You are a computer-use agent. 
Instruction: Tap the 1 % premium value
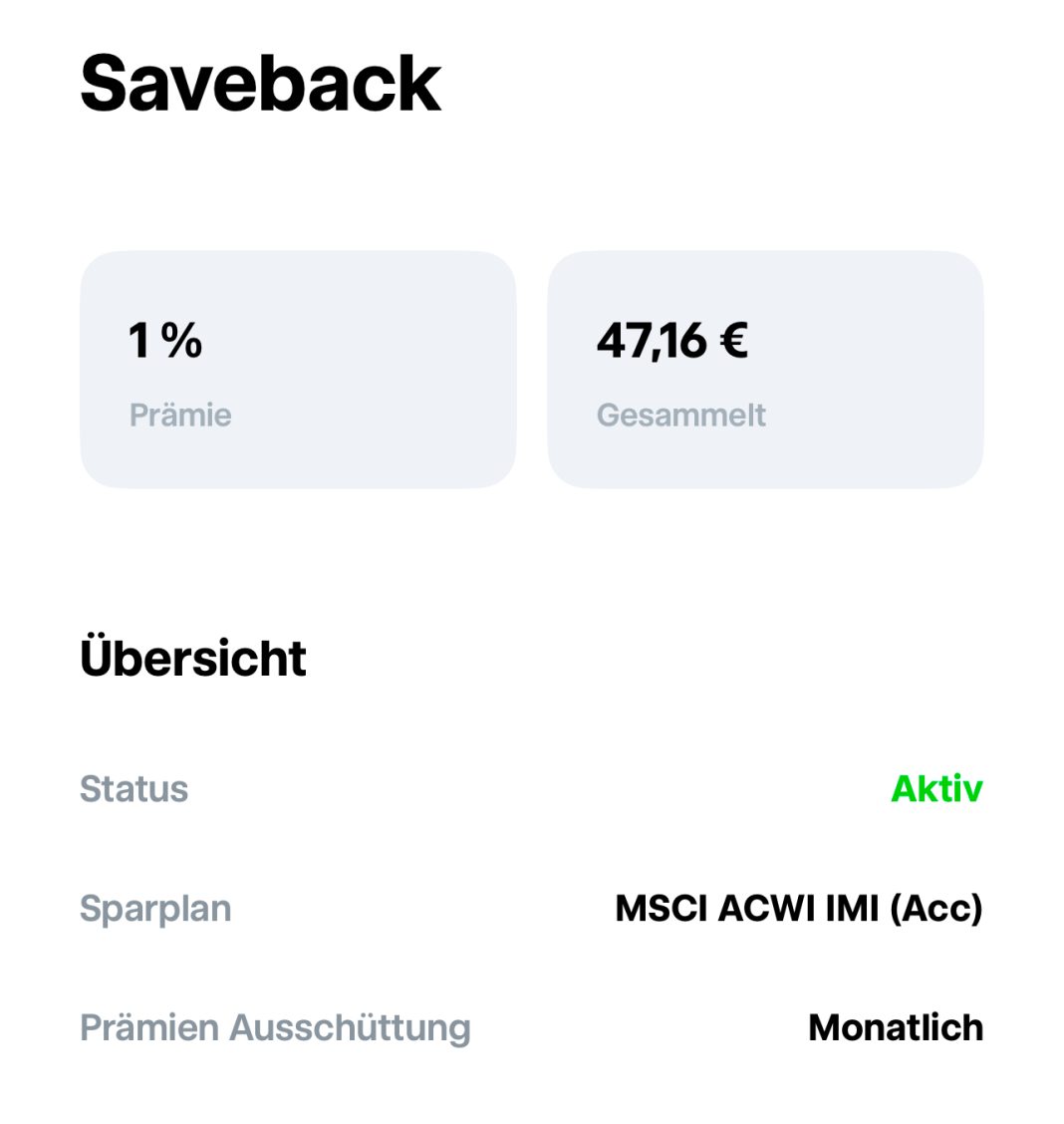point(165,341)
